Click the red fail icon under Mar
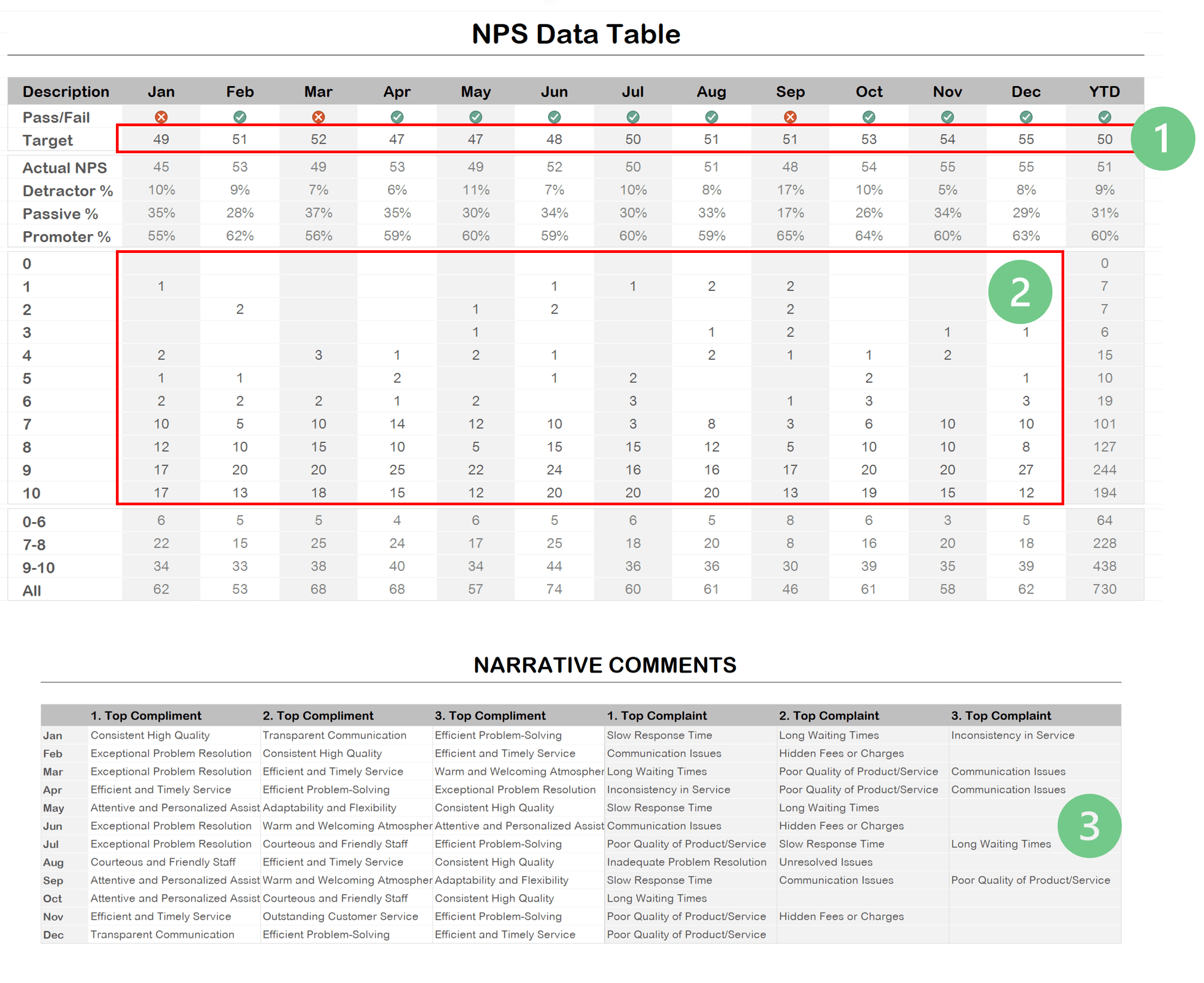Image resolution: width=1204 pixels, height=983 pixels. click(x=318, y=117)
